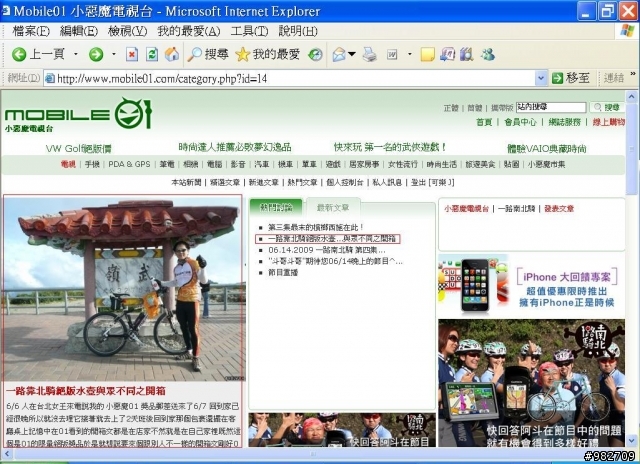Click the music media toolbar icon
This screenshot has width=640, height=464.
point(447,54)
